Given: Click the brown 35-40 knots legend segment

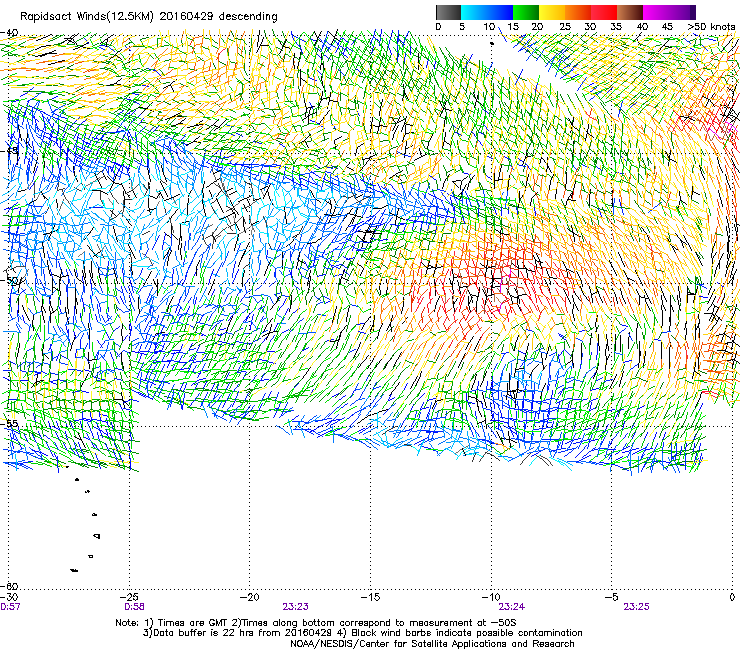Looking at the screenshot, I should [630, 12].
